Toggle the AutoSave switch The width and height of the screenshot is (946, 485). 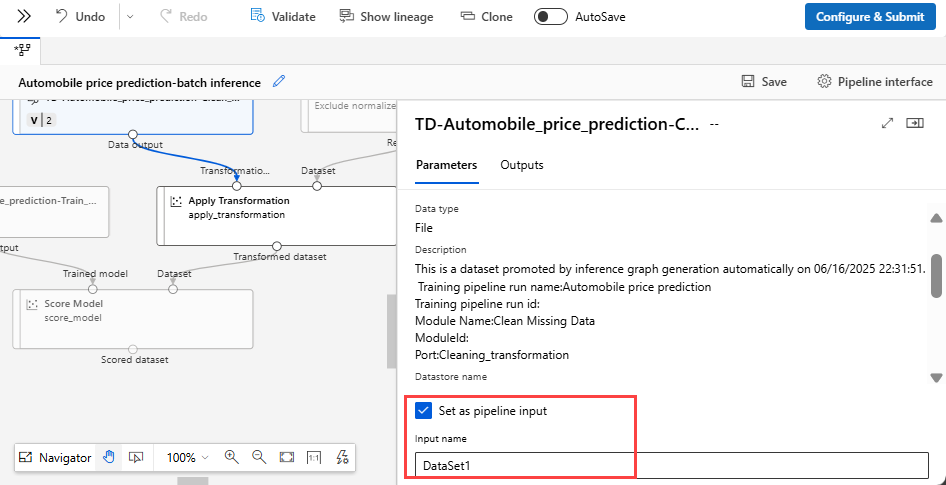(x=551, y=17)
